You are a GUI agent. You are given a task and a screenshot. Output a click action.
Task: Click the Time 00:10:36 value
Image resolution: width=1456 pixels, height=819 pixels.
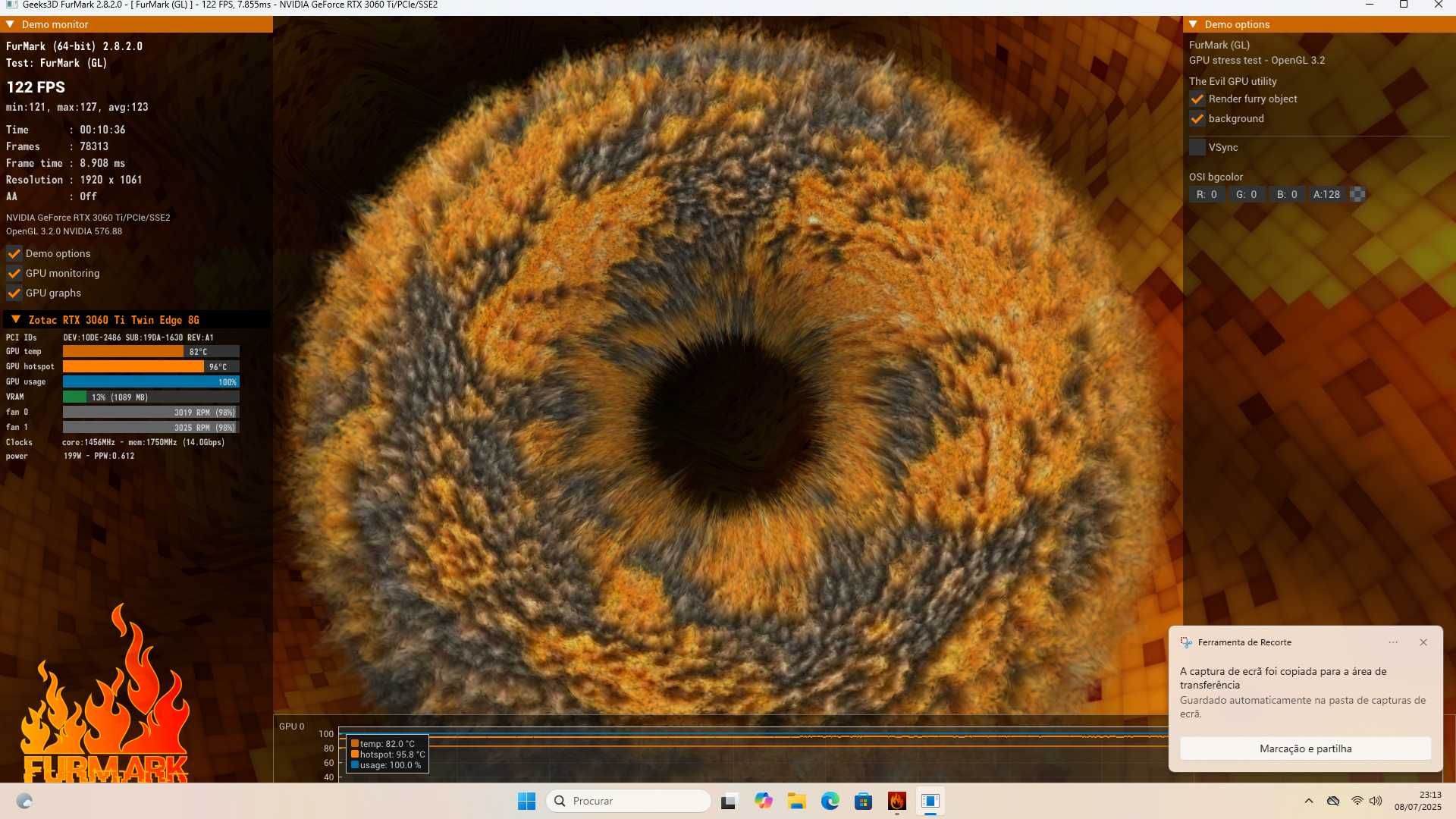point(102,130)
